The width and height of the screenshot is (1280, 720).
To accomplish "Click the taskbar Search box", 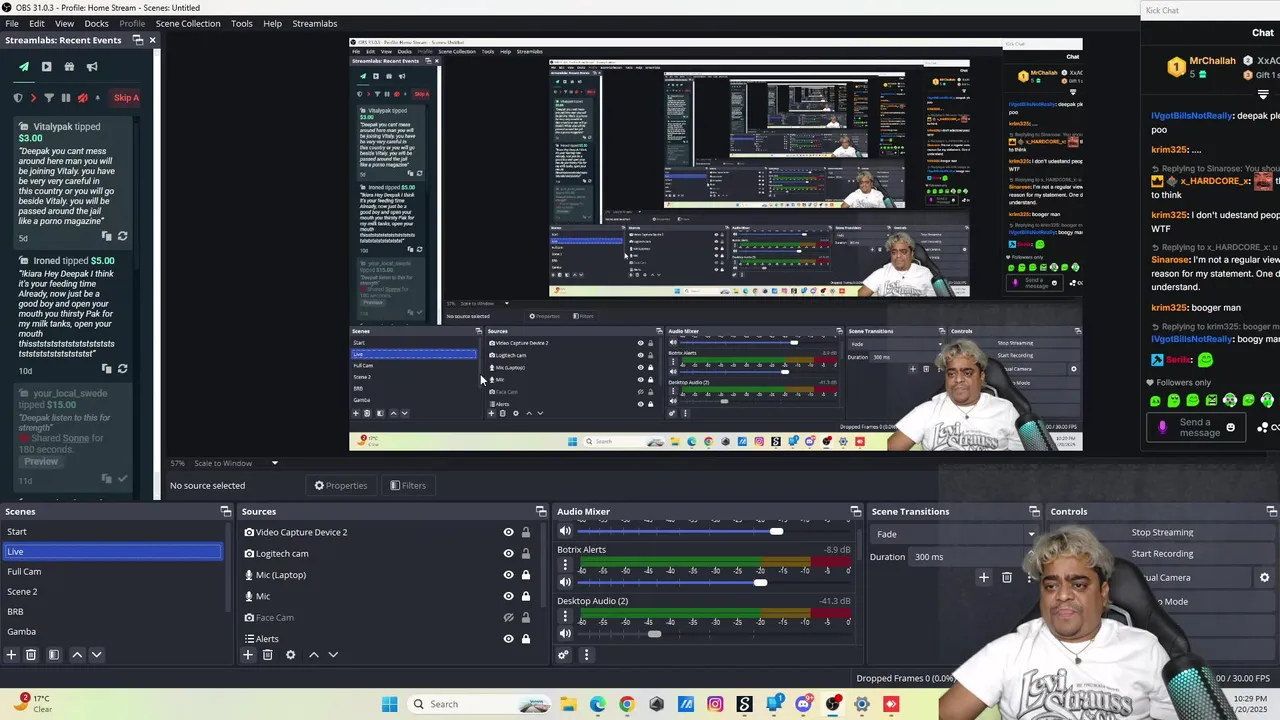I will coord(480,704).
